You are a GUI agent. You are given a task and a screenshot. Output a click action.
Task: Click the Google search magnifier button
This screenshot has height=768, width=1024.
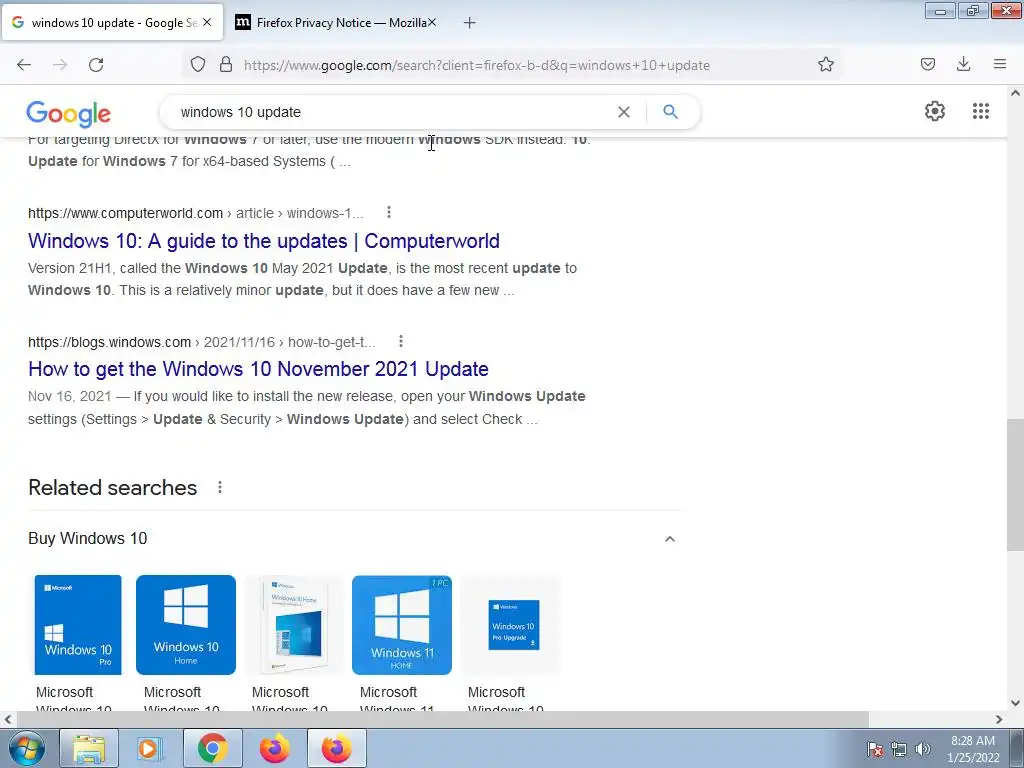670,112
